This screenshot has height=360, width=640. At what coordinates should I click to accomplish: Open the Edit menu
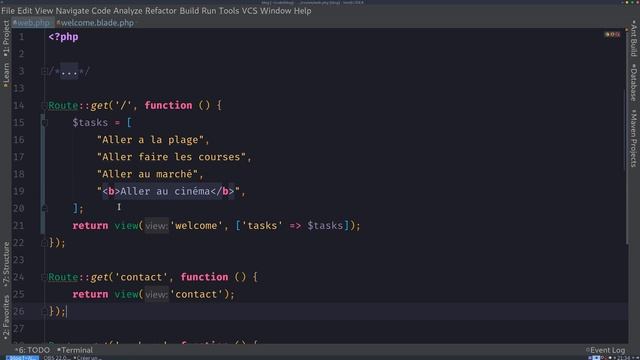(x=24, y=11)
